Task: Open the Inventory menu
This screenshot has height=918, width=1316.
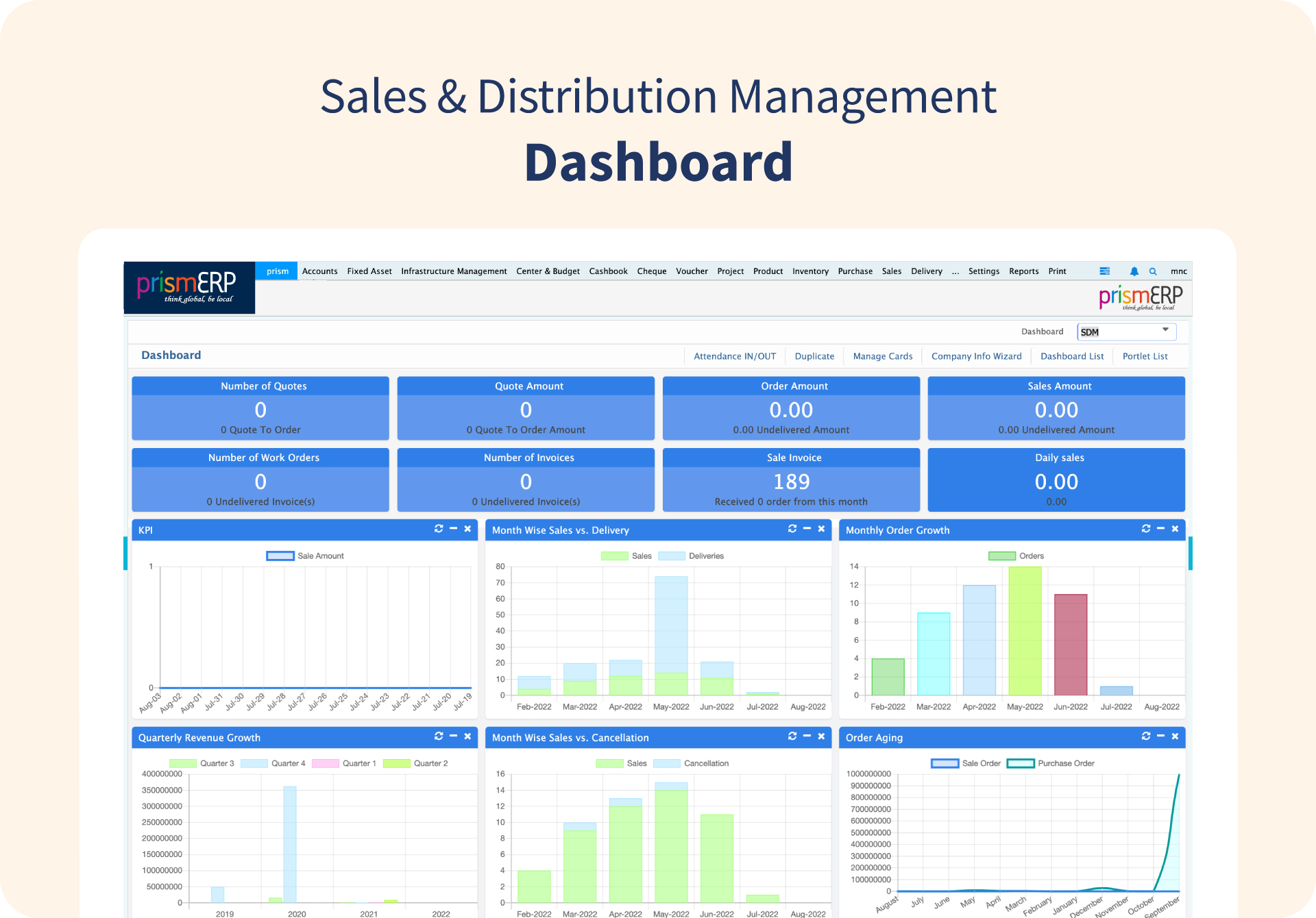Action: click(810, 271)
